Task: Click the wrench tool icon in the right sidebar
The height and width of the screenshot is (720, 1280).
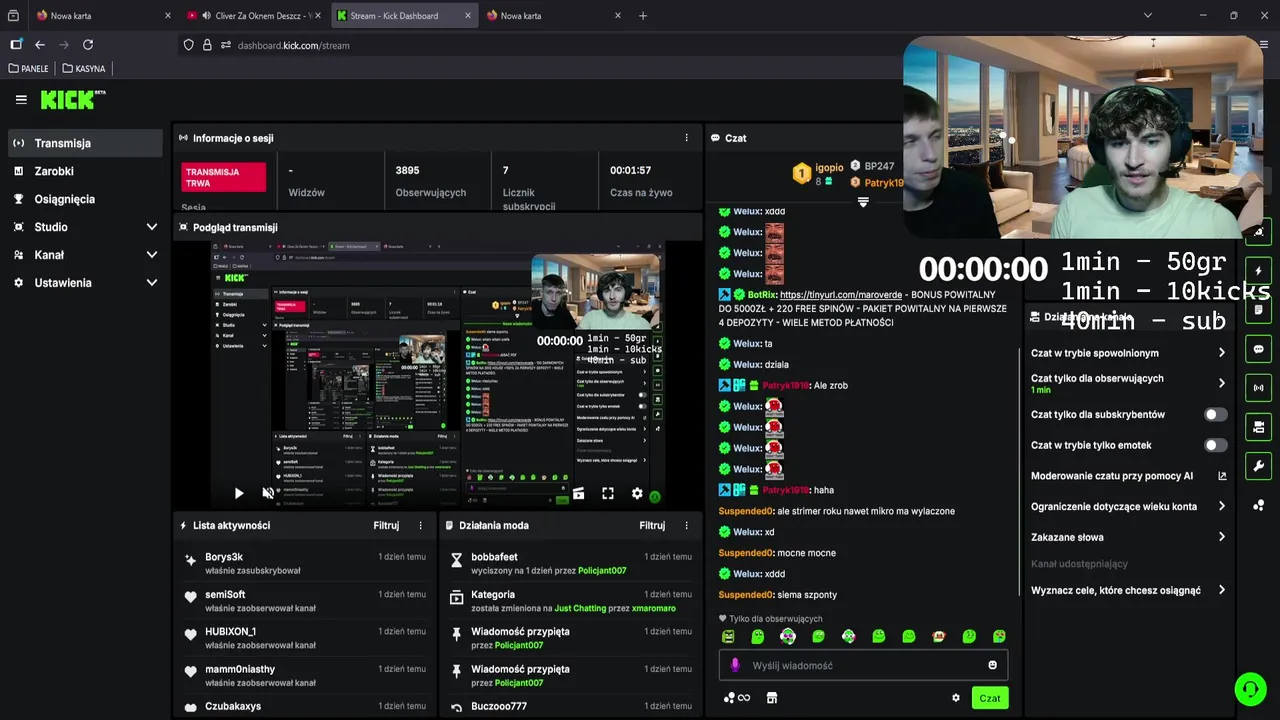Action: (x=1258, y=466)
